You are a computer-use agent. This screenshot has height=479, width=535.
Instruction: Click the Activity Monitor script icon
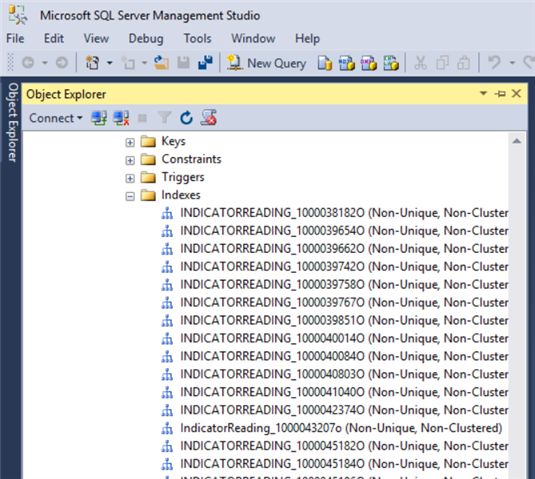click(209, 118)
